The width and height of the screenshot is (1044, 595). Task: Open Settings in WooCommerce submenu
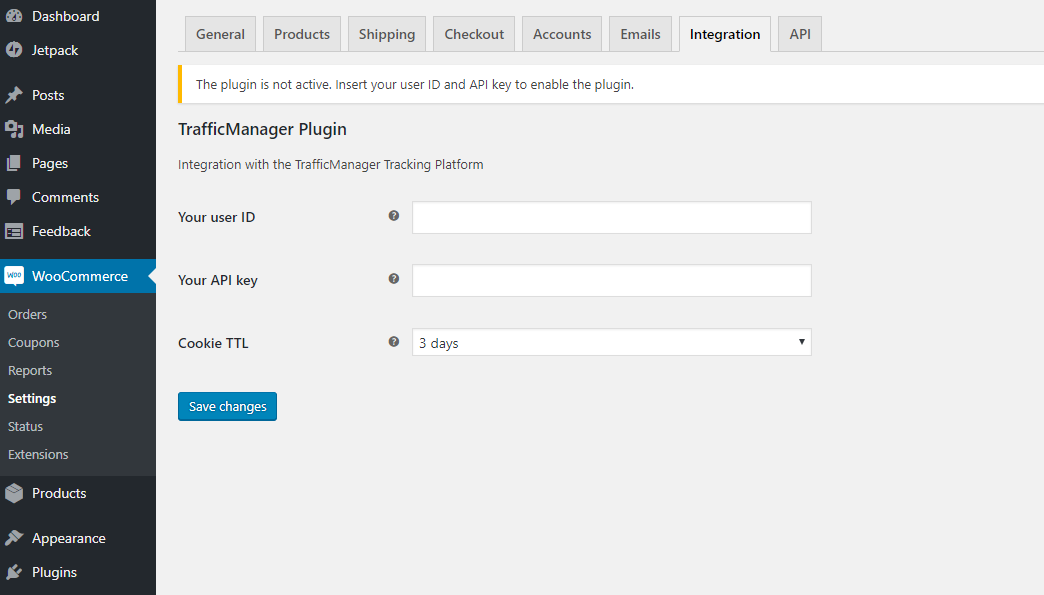click(32, 398)
